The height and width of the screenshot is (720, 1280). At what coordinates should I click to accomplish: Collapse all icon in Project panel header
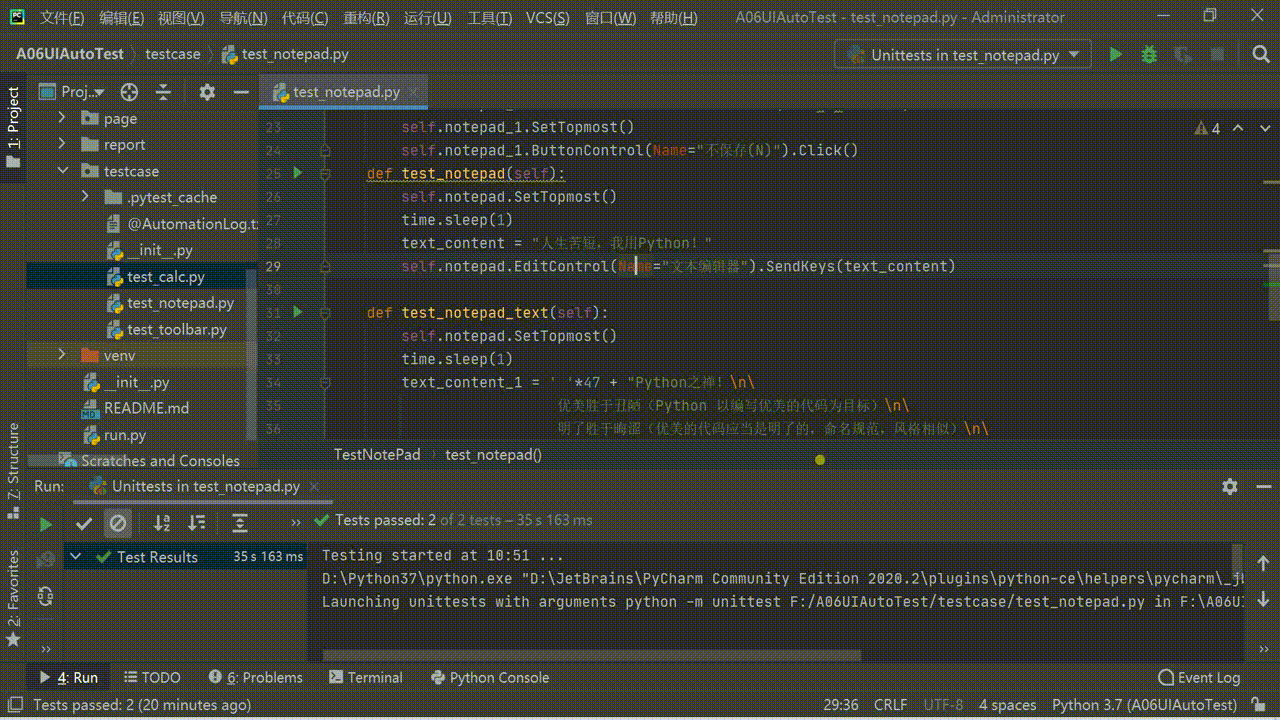163,92
